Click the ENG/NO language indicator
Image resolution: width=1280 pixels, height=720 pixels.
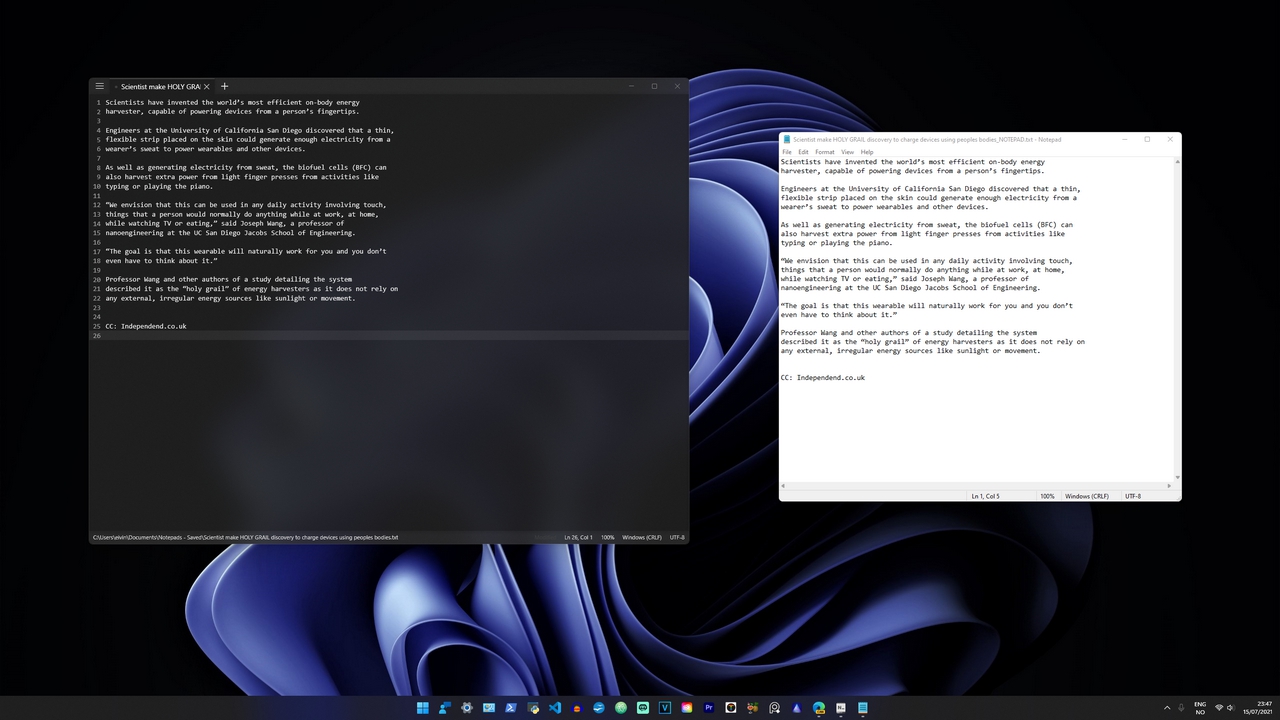[1199, 708]
